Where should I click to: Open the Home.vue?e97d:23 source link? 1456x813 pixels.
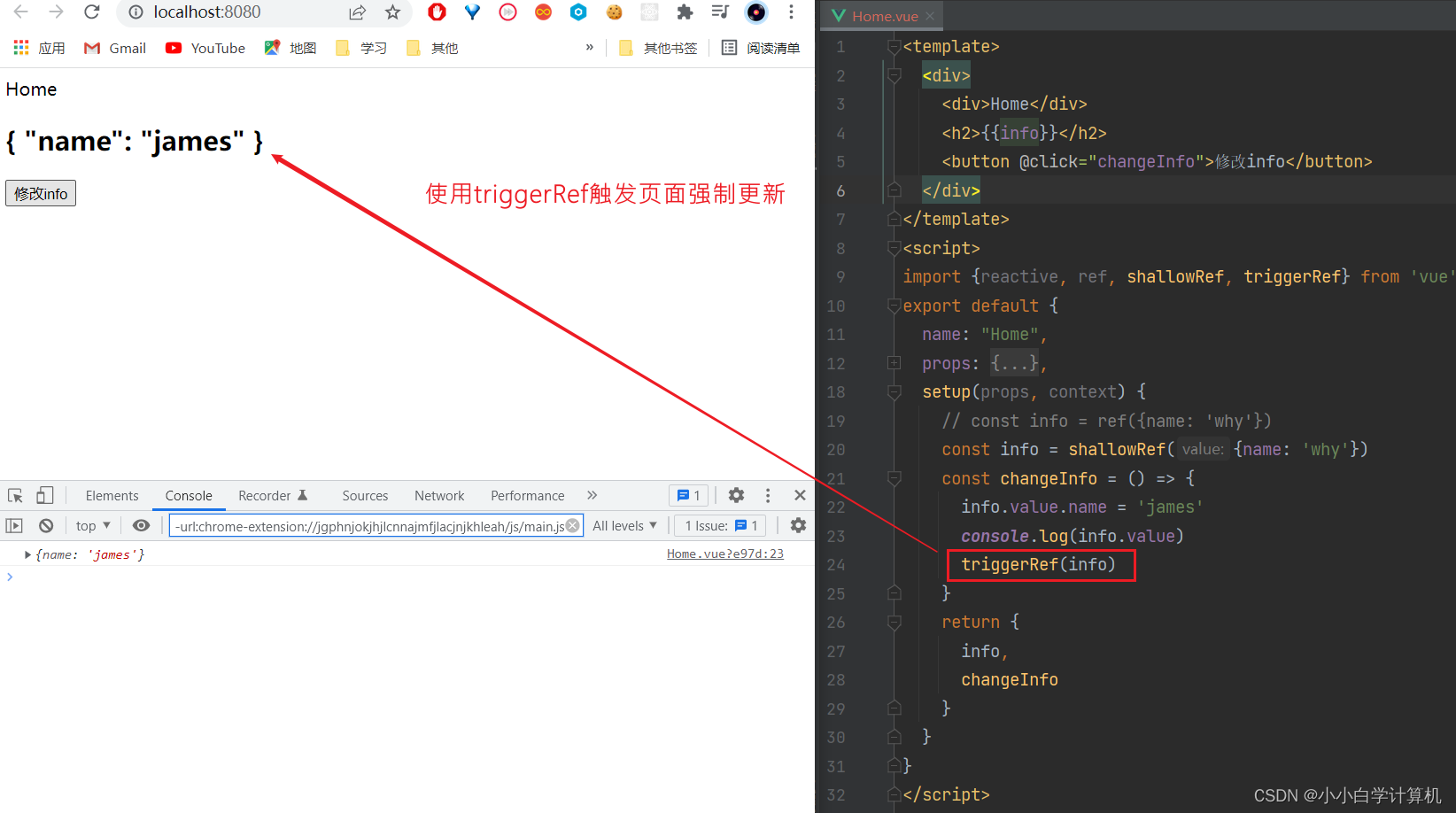tap(725, 554)
